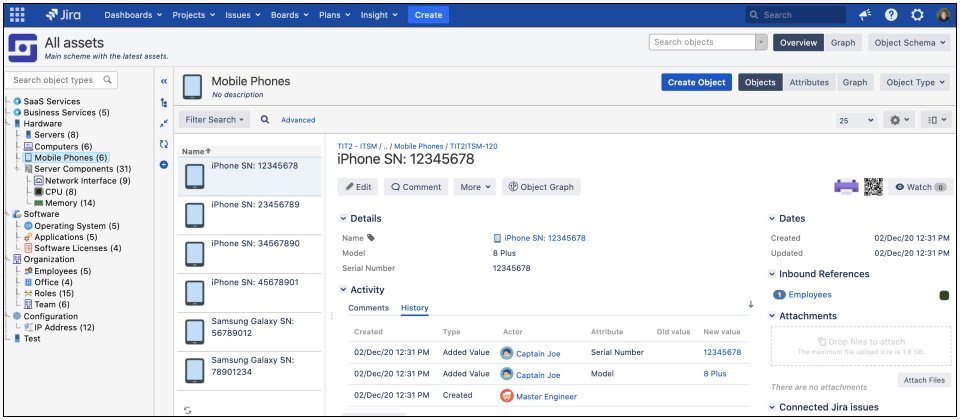Click the Mobile Phones header phone icon
The width and height of the screenshot is (960, 420).
tap(192, 87)
